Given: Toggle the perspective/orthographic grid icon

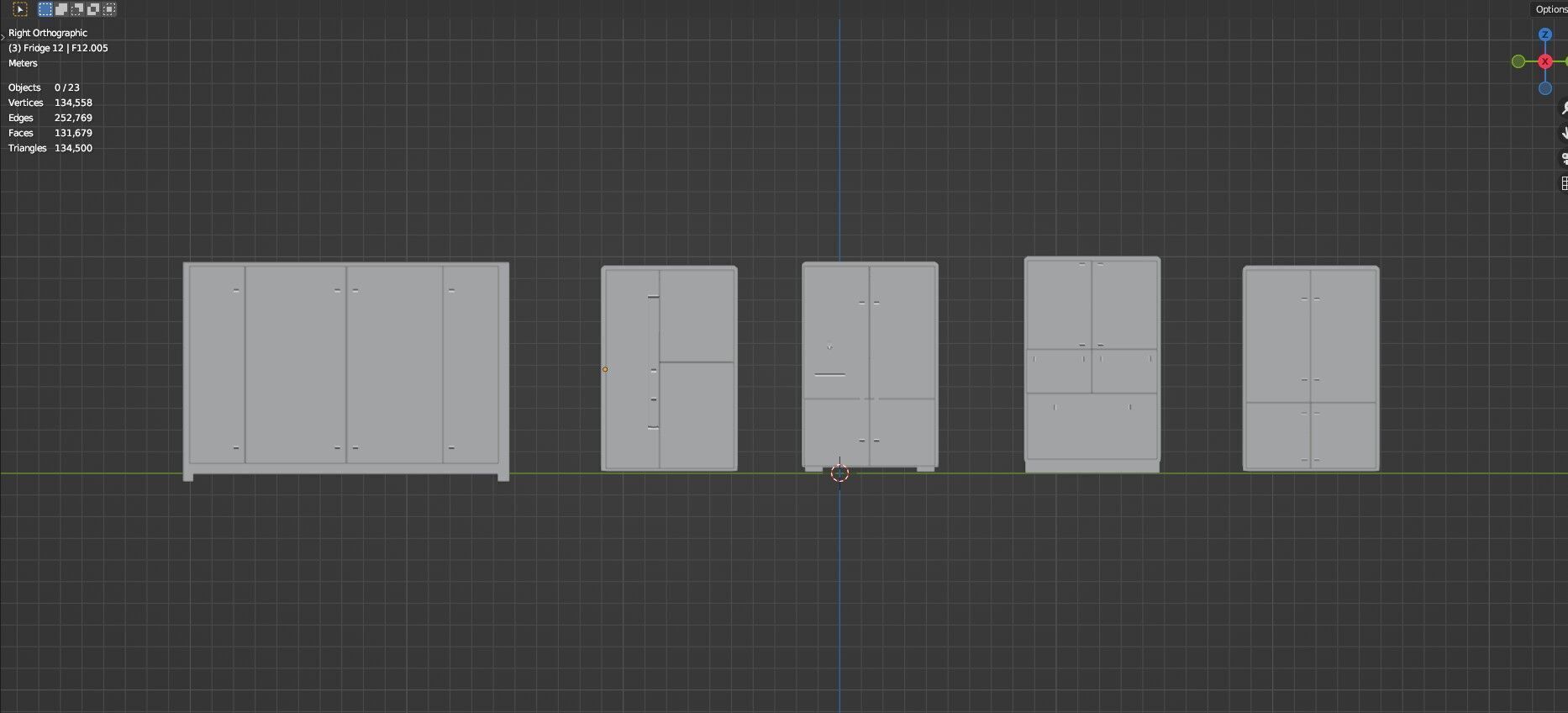Looking at the screenshot, I should (x=1564, y=183).
